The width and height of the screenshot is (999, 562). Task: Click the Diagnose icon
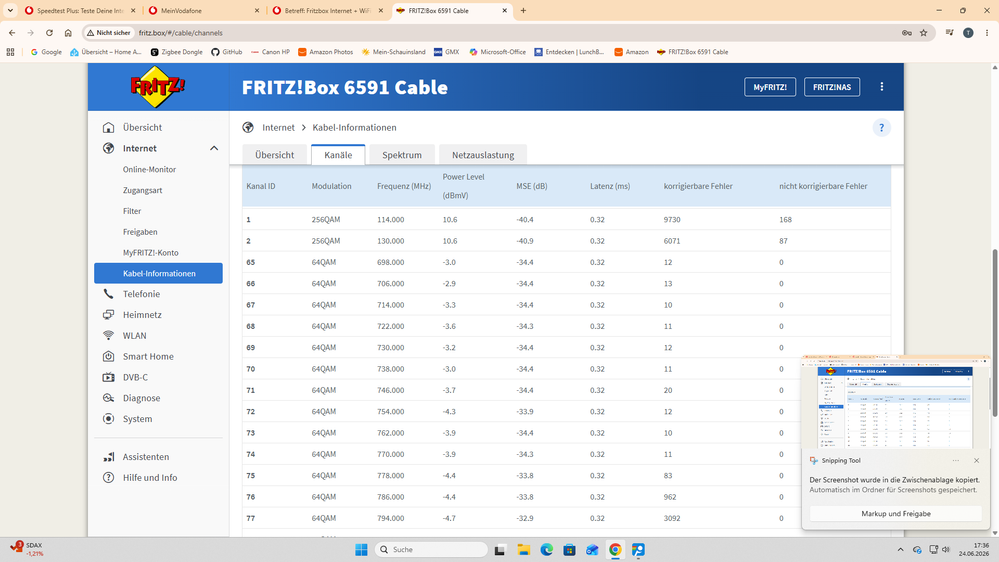click(108, 398)
